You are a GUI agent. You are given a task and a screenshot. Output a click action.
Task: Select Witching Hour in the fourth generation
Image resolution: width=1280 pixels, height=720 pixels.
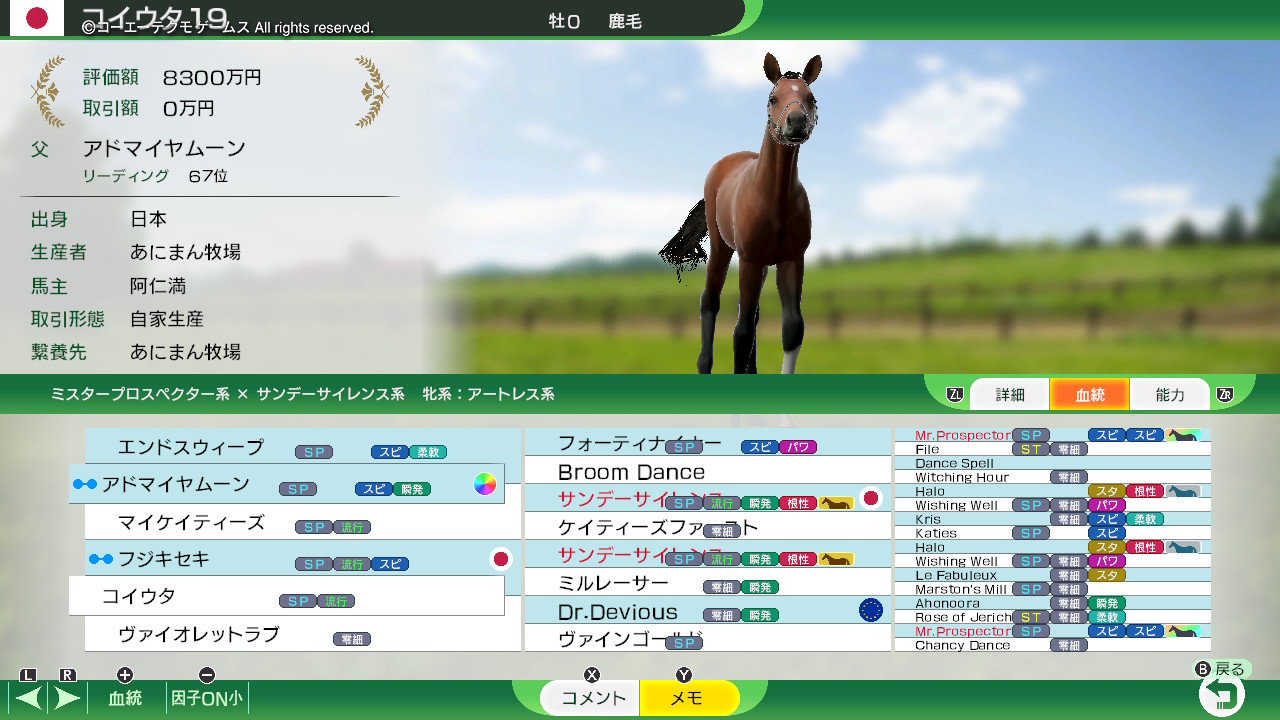[x=1053, y=477]
